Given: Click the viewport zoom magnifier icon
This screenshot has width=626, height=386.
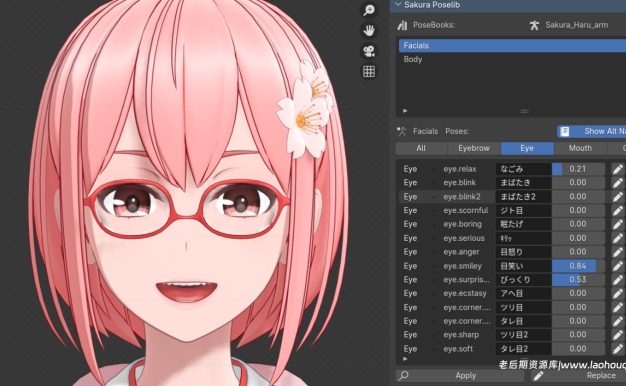Looking at the screenshot, I should [x=369, y=10].
